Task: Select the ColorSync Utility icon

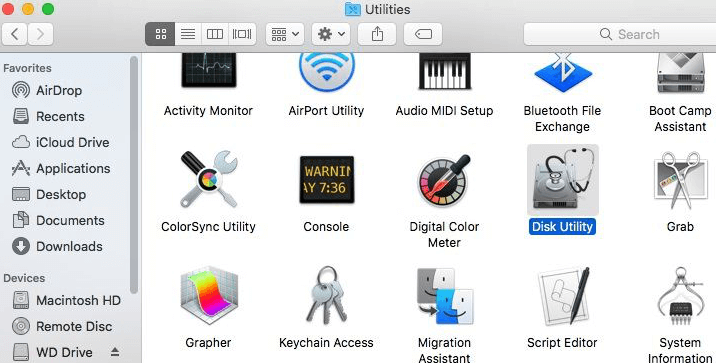Action: click(x=209, y=179)
